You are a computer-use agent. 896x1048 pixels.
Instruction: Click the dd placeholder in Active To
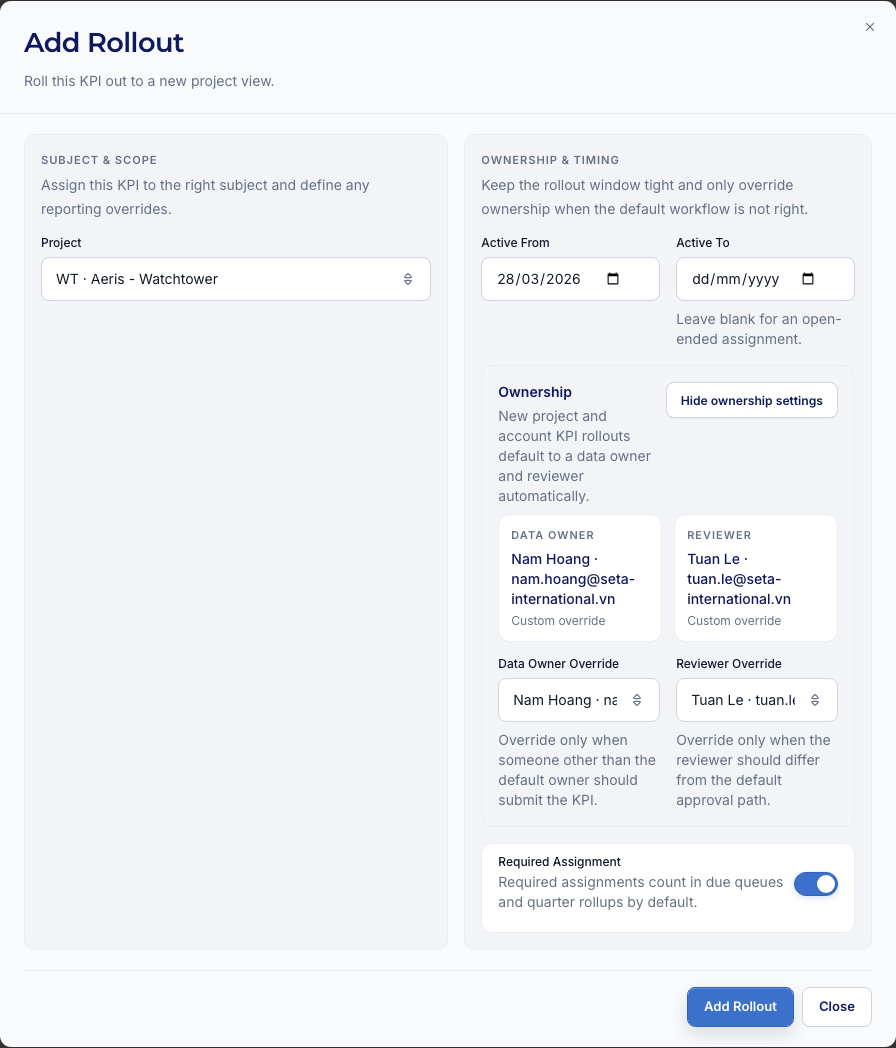pos(701,279)
